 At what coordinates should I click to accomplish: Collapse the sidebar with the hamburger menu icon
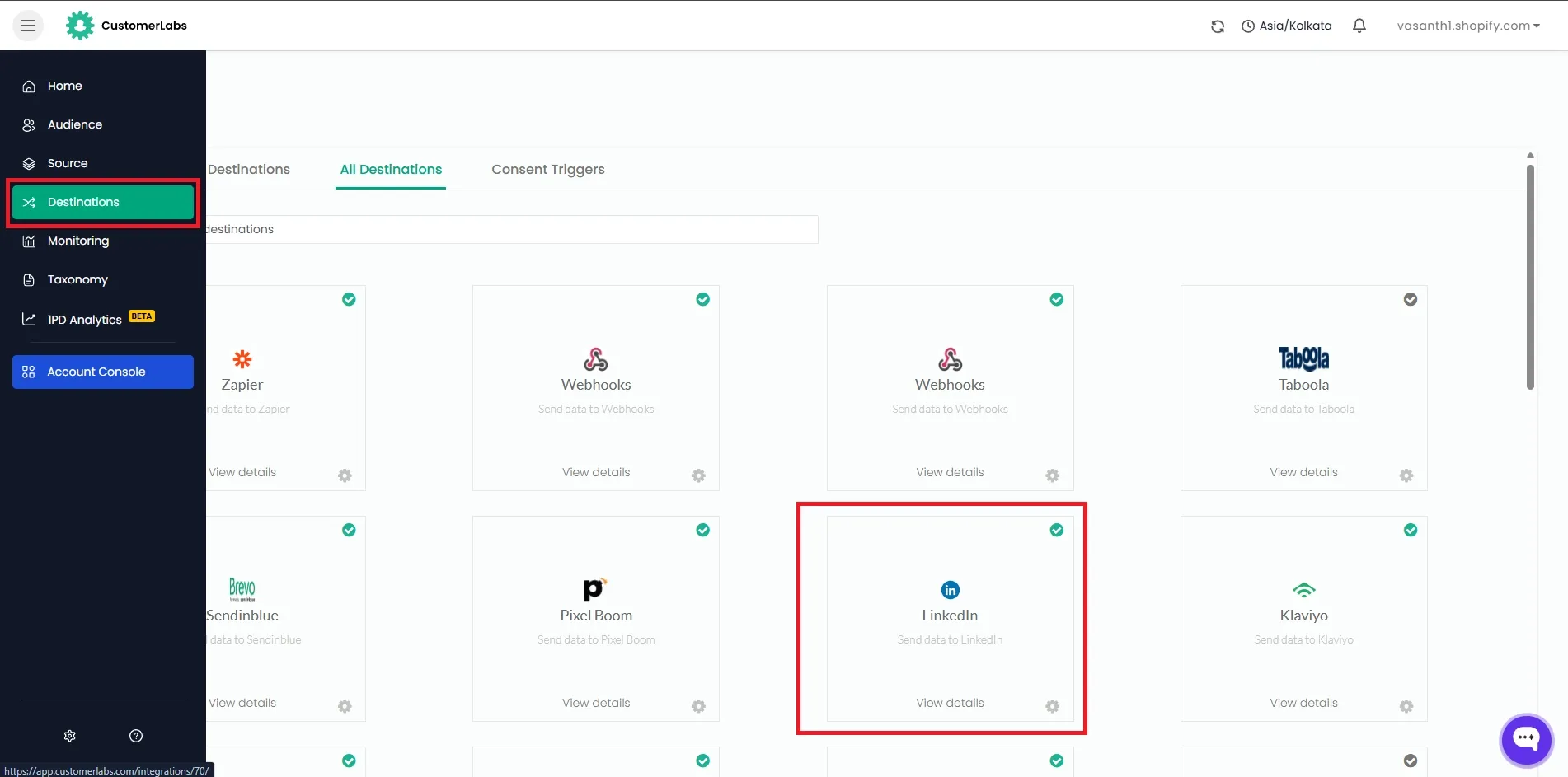(28, 26)
